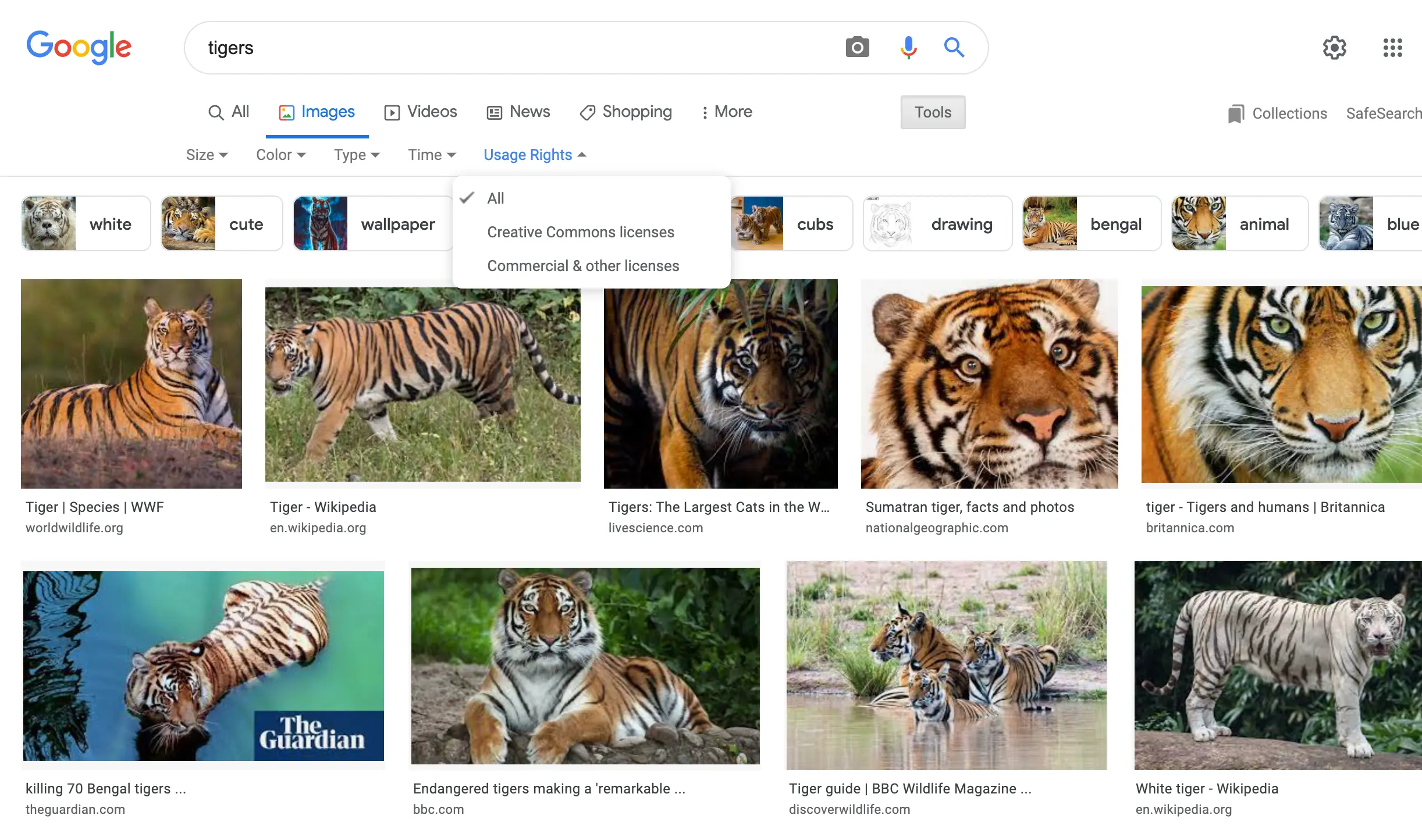Click 'White tiger - Wikipedia' title link

[1207, 789]
